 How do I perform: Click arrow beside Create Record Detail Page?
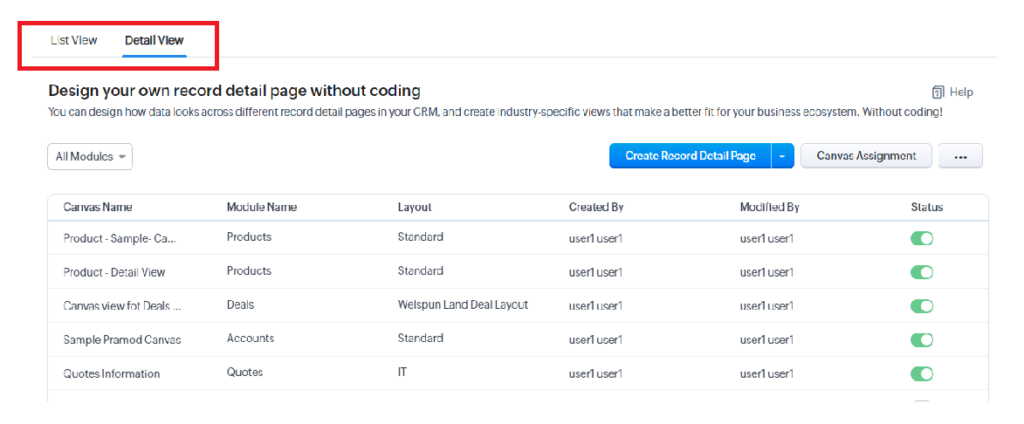[782, 156]
